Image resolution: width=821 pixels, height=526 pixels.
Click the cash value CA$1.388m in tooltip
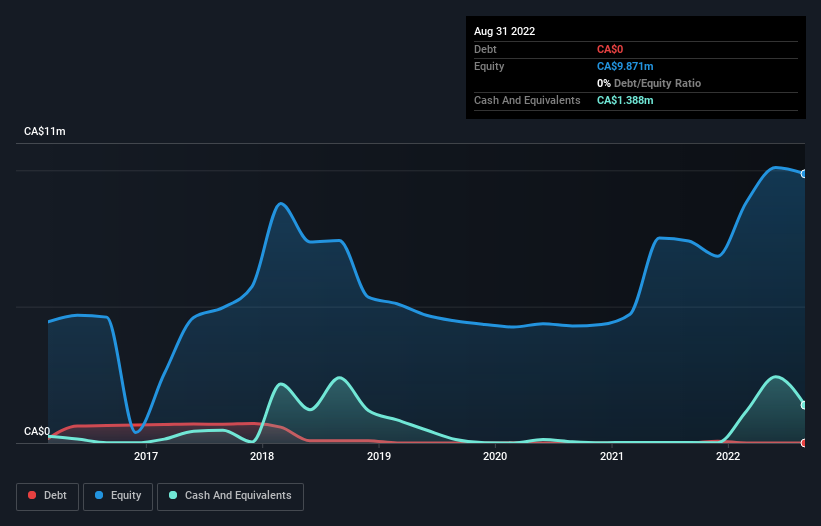point(625,100)
